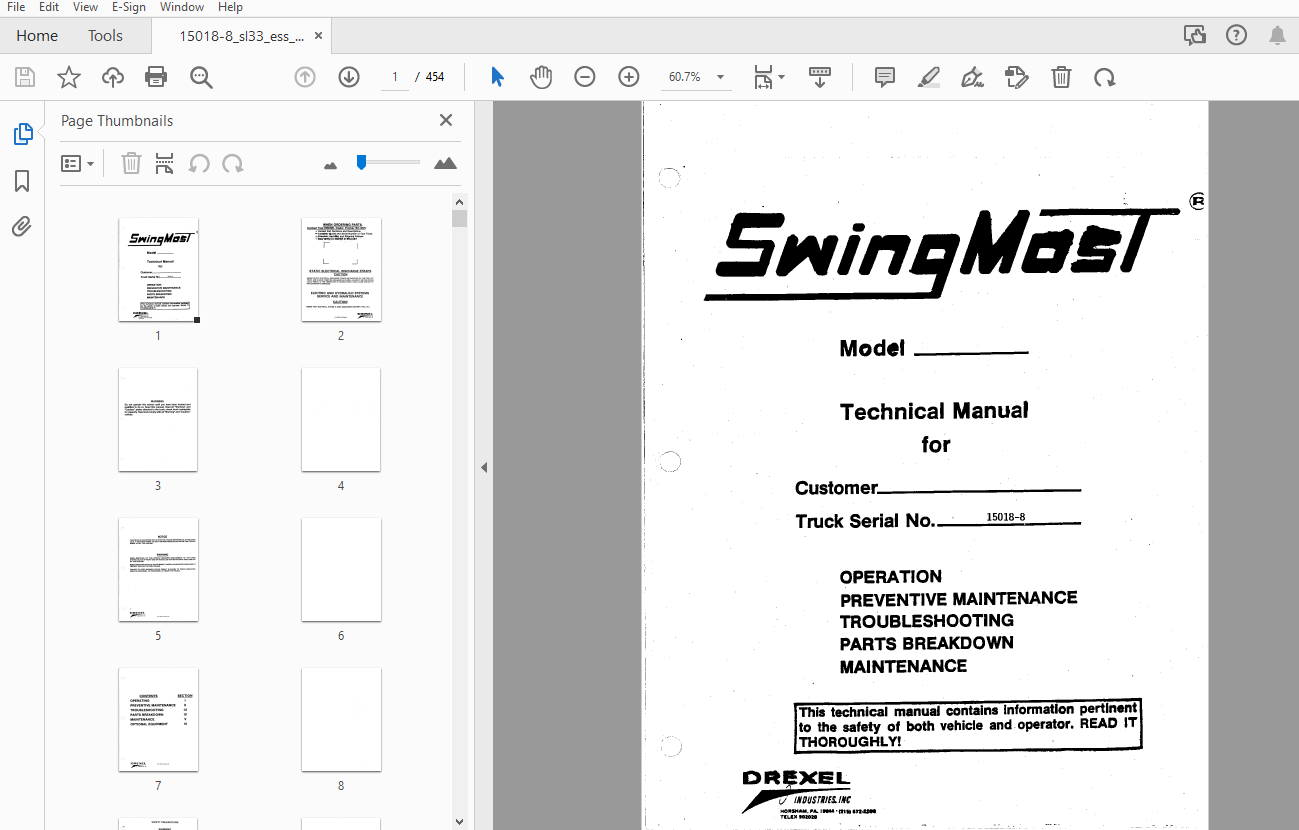Viewport: 1299px width, 830px height.
Task: Open the Help menu
Action: 230,7
